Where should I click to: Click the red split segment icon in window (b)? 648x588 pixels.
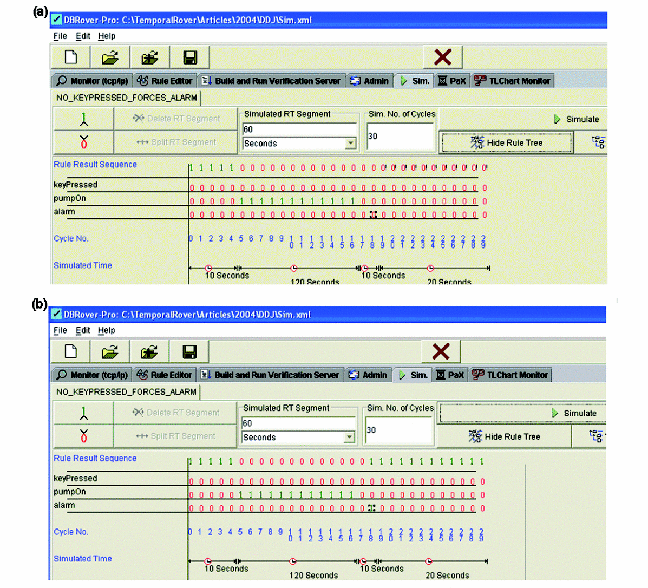(x=83, y=436)
